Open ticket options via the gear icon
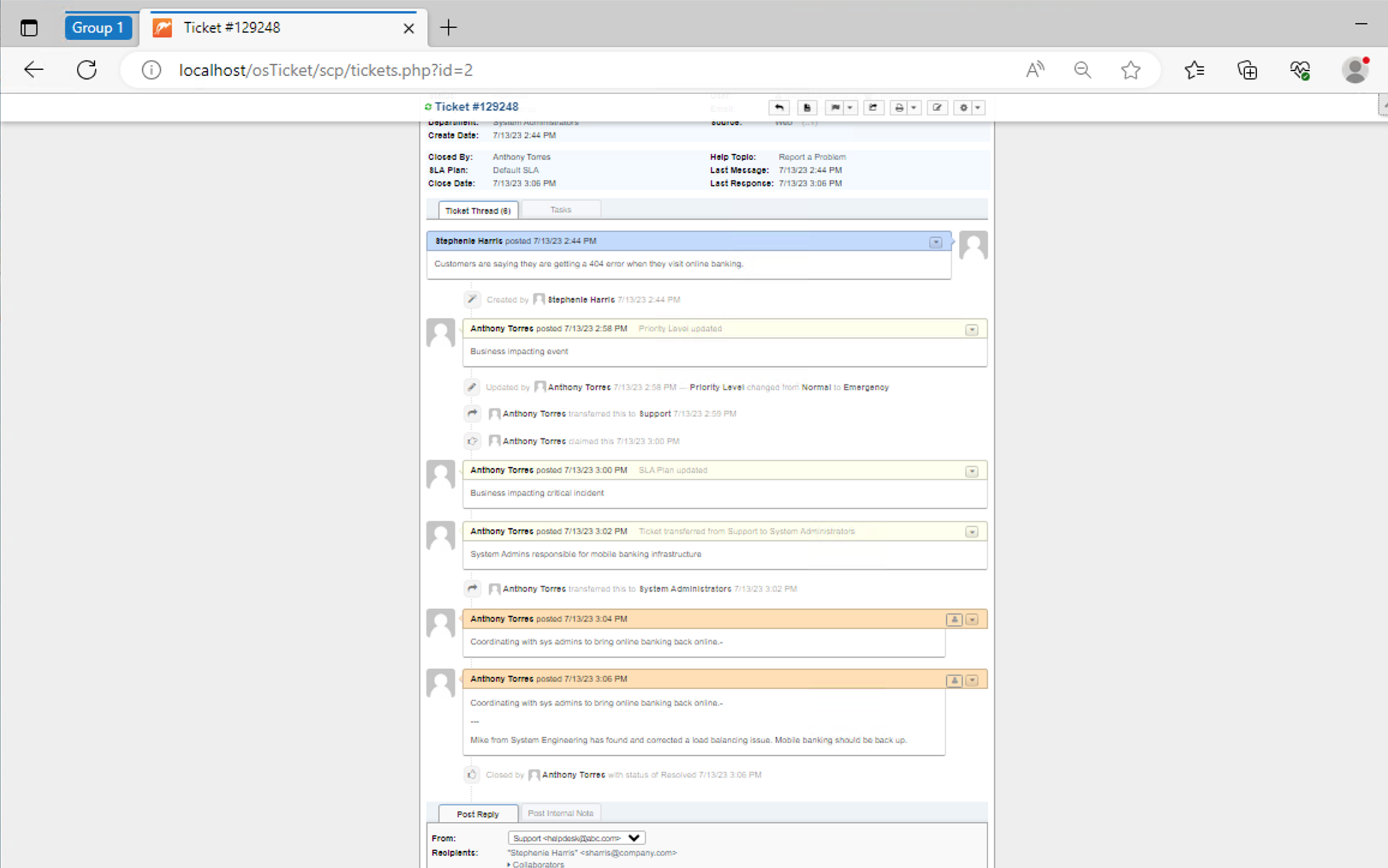This screenshot has height=868, width=1388. point(963,107)
